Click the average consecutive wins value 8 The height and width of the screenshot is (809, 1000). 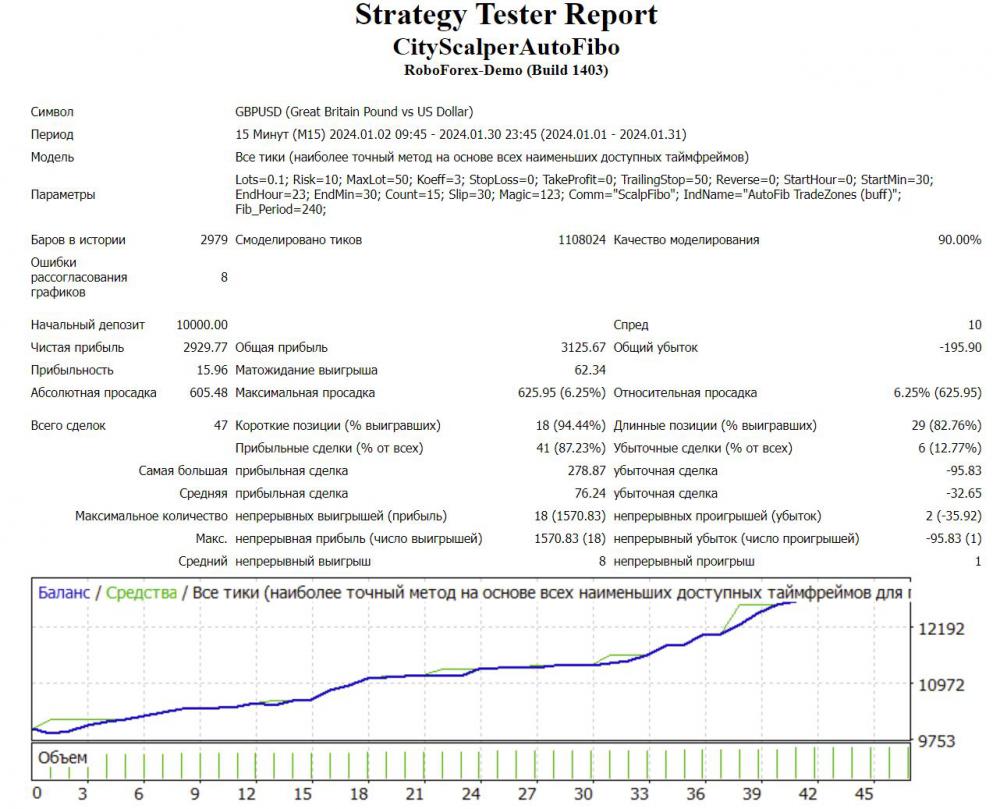pos(602,562)
